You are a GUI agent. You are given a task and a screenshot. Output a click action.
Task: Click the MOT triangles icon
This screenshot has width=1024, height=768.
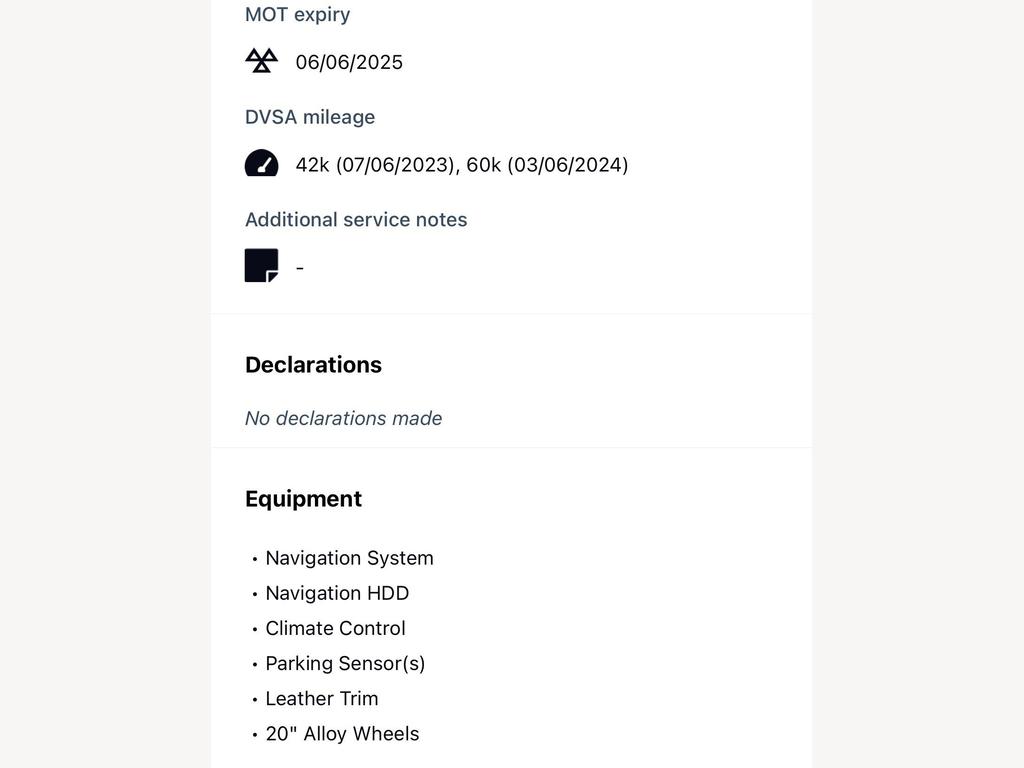(x=261, y=61)
